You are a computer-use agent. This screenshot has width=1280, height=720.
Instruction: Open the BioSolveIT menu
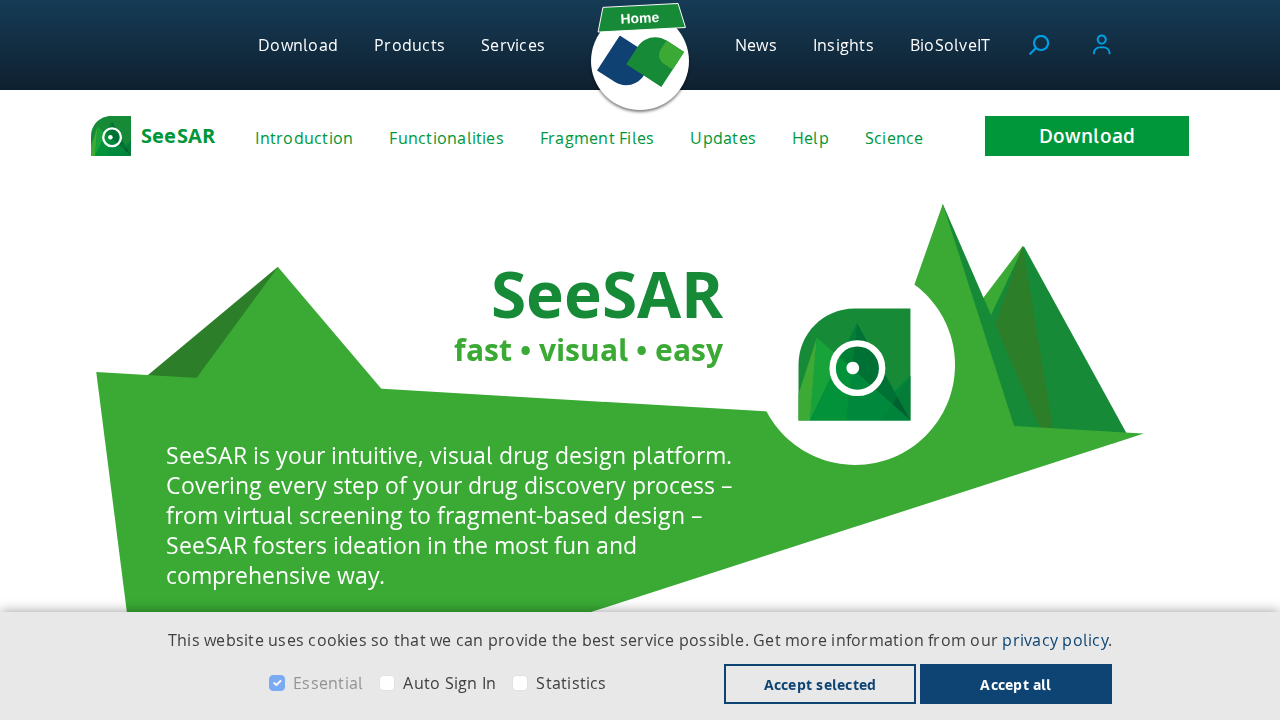(x=950, y=45)
